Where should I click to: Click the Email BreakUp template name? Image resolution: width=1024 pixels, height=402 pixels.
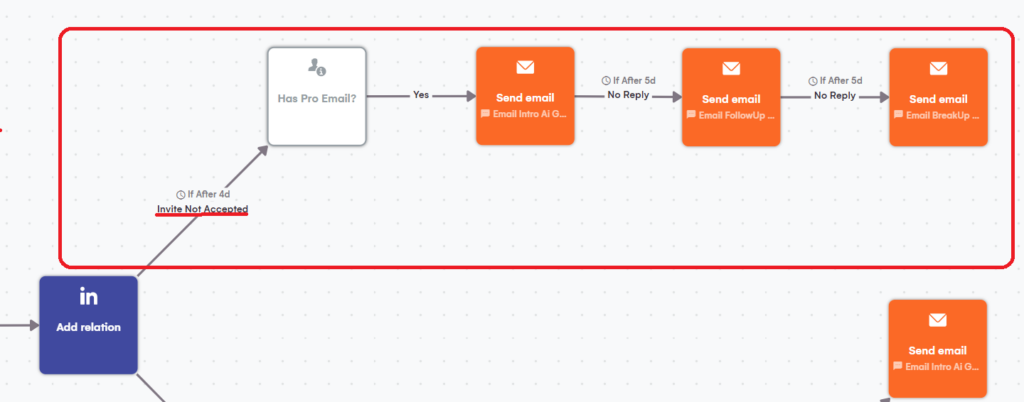point(944,115)
